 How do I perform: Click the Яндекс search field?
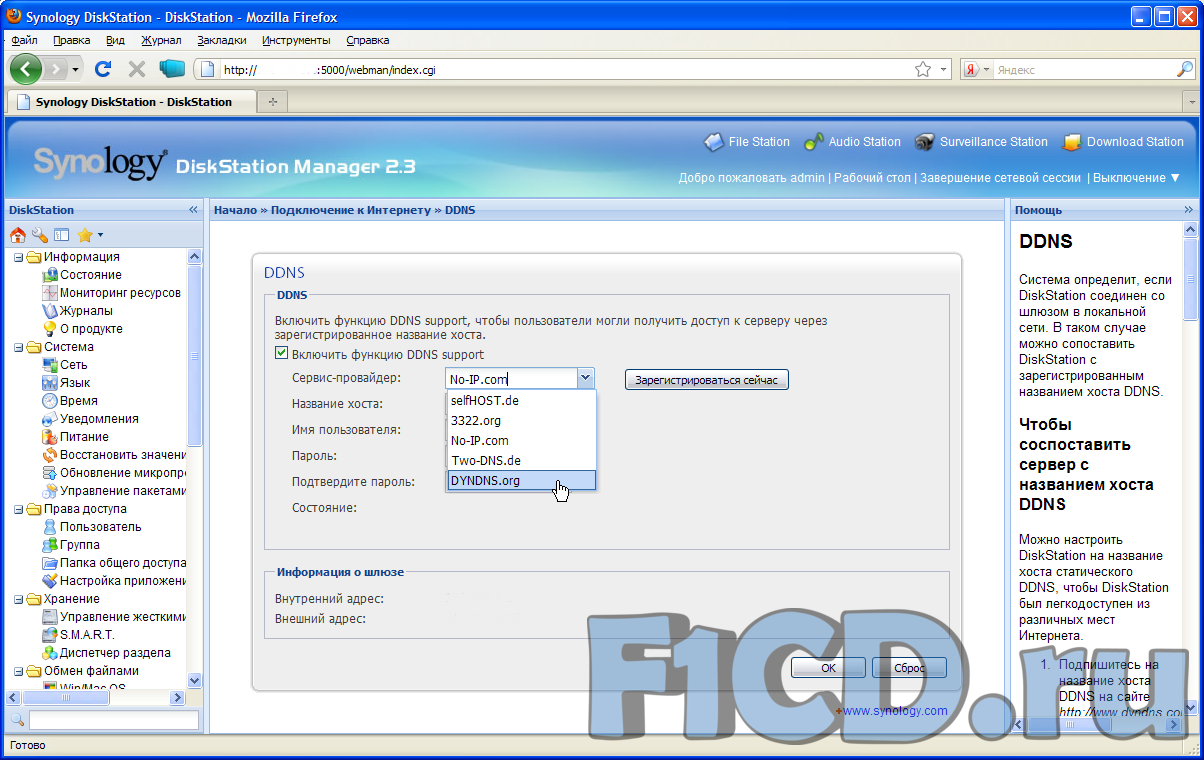point(1084,70)
